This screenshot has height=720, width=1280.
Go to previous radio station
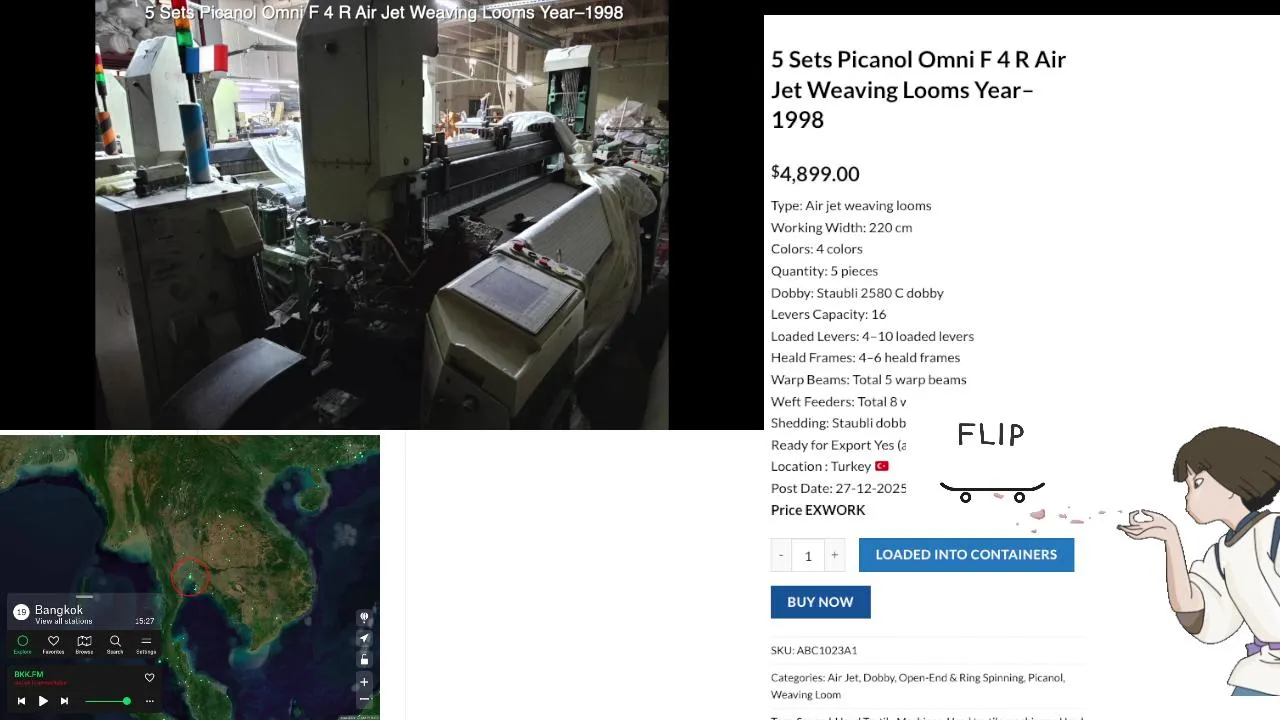pyautogui.click(x=21, y=701)
